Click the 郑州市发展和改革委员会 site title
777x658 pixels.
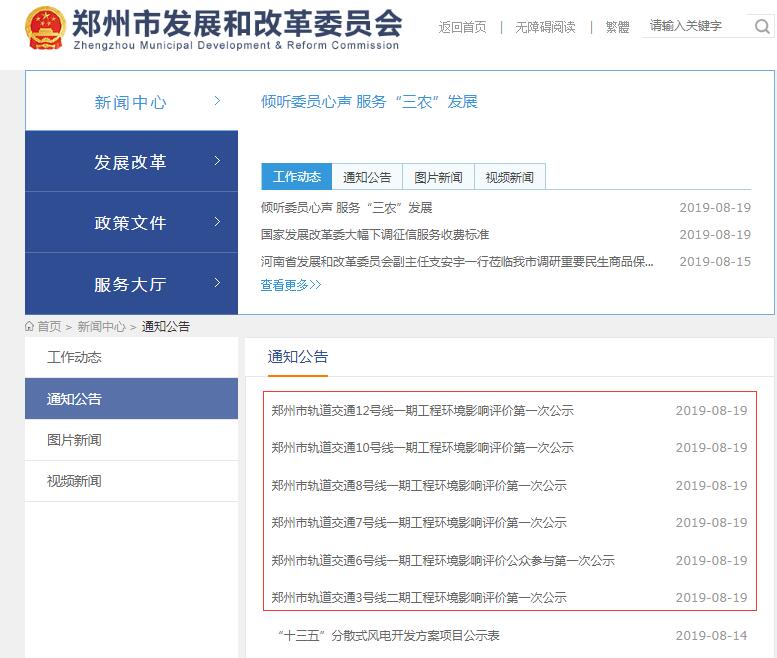pyautogui.click(x=237, y=23)
